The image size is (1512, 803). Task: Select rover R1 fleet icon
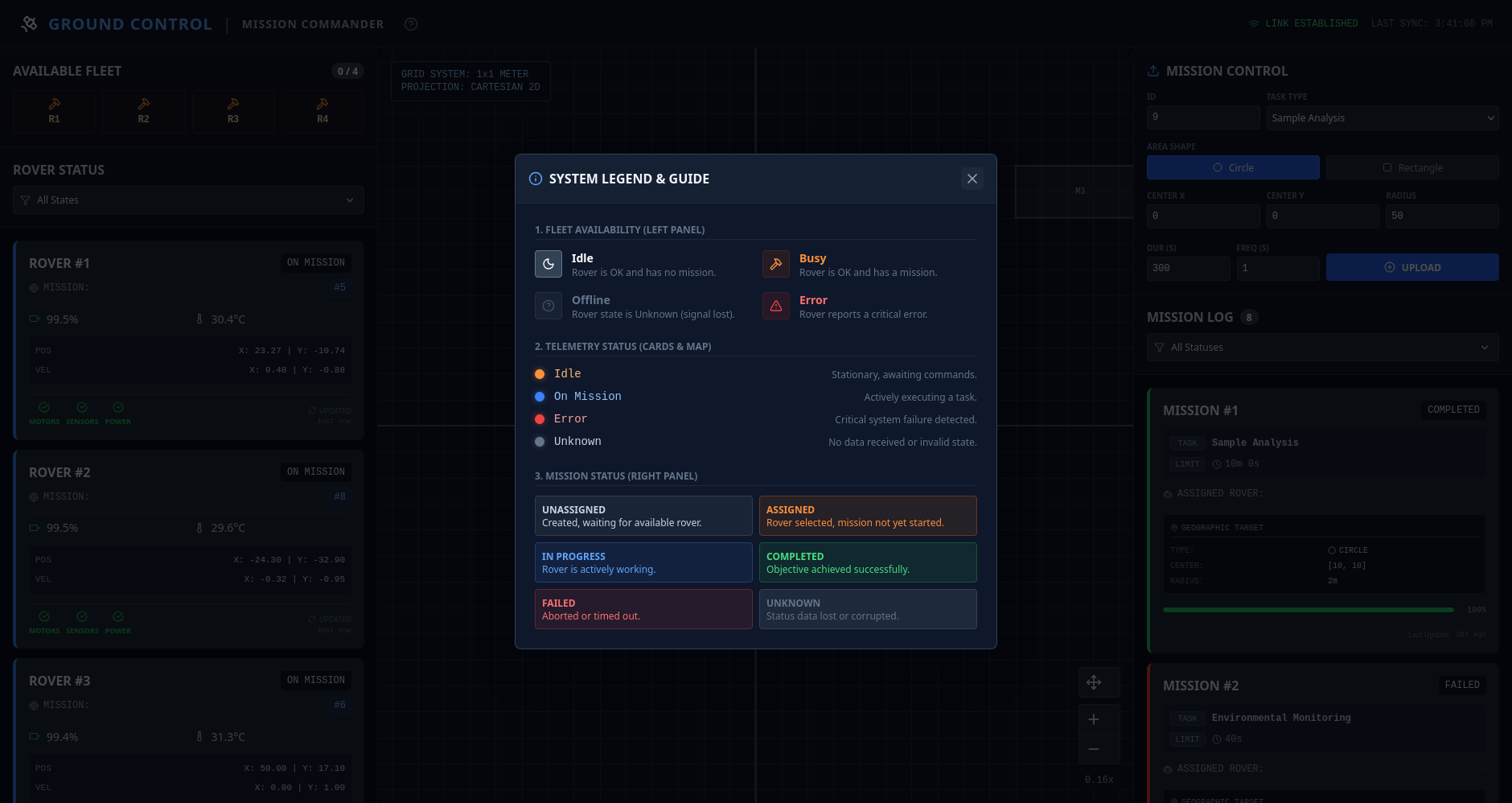click(x=54, y=111)
